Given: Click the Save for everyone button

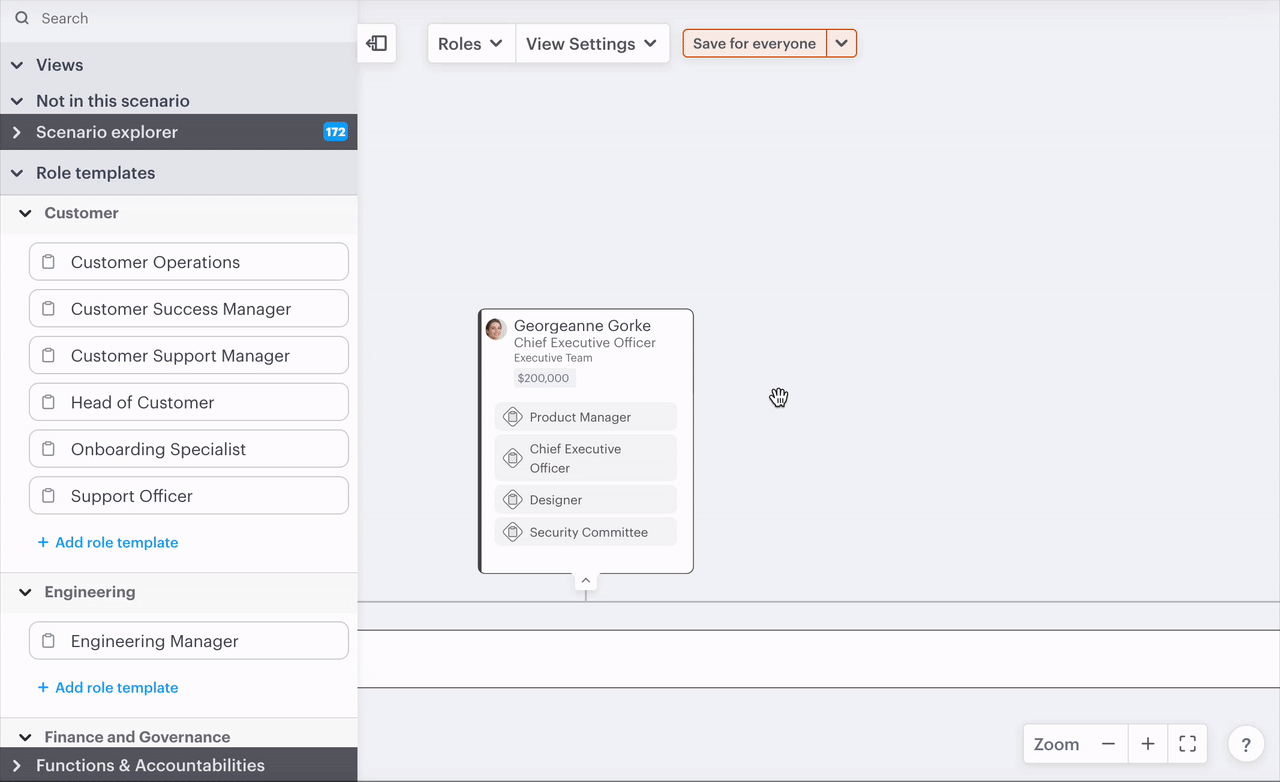Looking at the screenshot, I should point(754,43).
